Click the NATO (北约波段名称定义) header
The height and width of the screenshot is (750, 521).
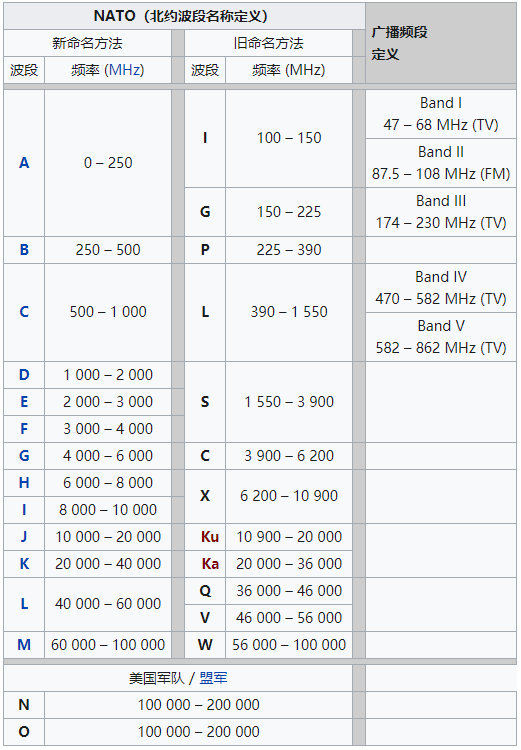184,16
